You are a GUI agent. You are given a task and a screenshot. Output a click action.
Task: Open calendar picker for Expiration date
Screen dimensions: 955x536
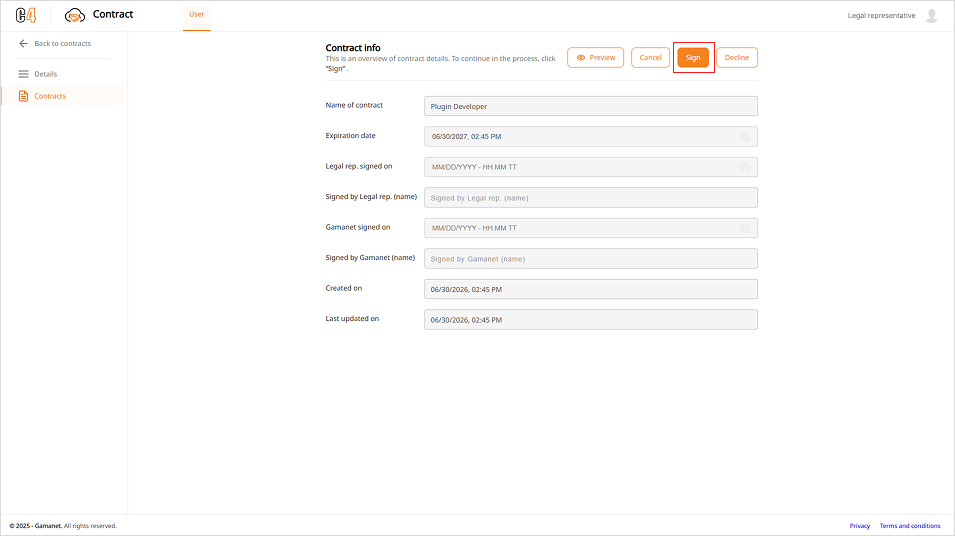[x=744, y=136]
